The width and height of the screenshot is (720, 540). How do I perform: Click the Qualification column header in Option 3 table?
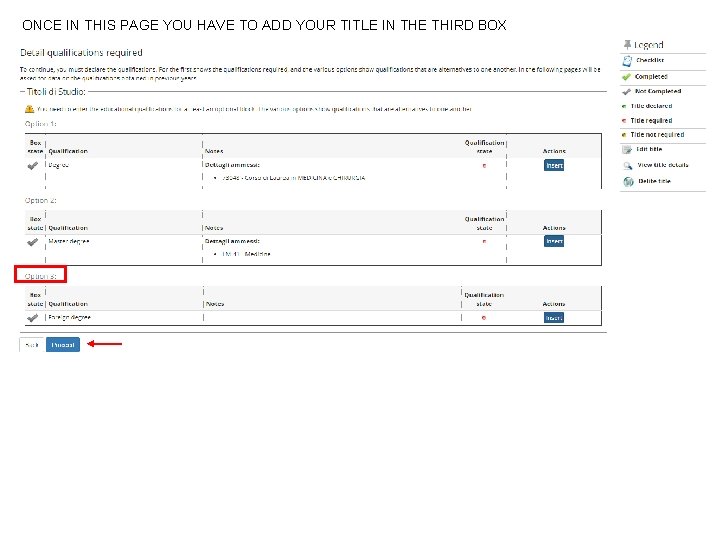point(68,304)
